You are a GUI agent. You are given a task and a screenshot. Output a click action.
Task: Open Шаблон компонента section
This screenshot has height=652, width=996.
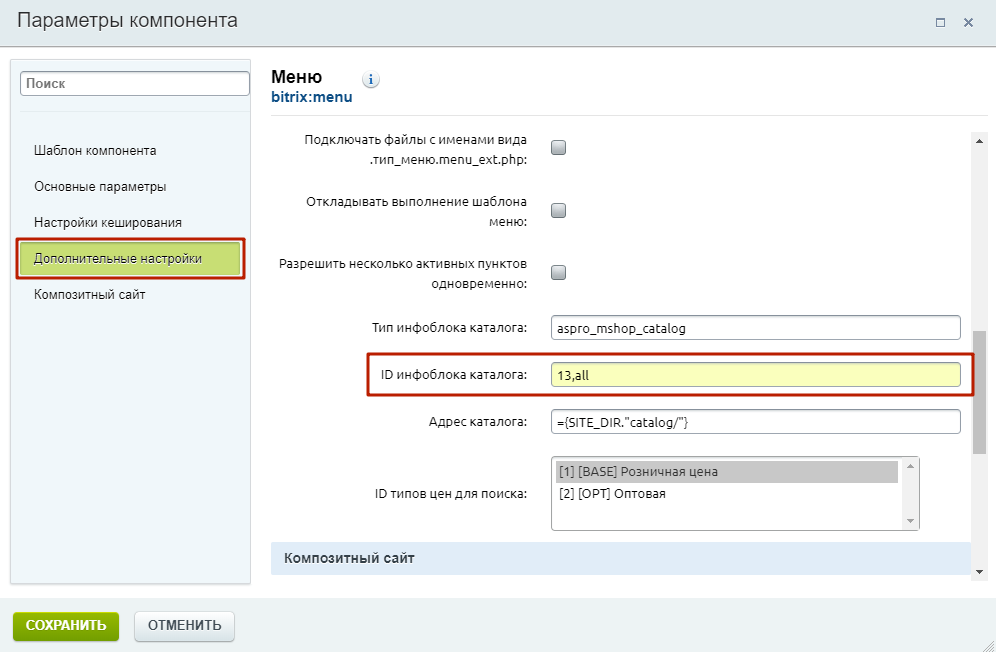tap(95, 151)
